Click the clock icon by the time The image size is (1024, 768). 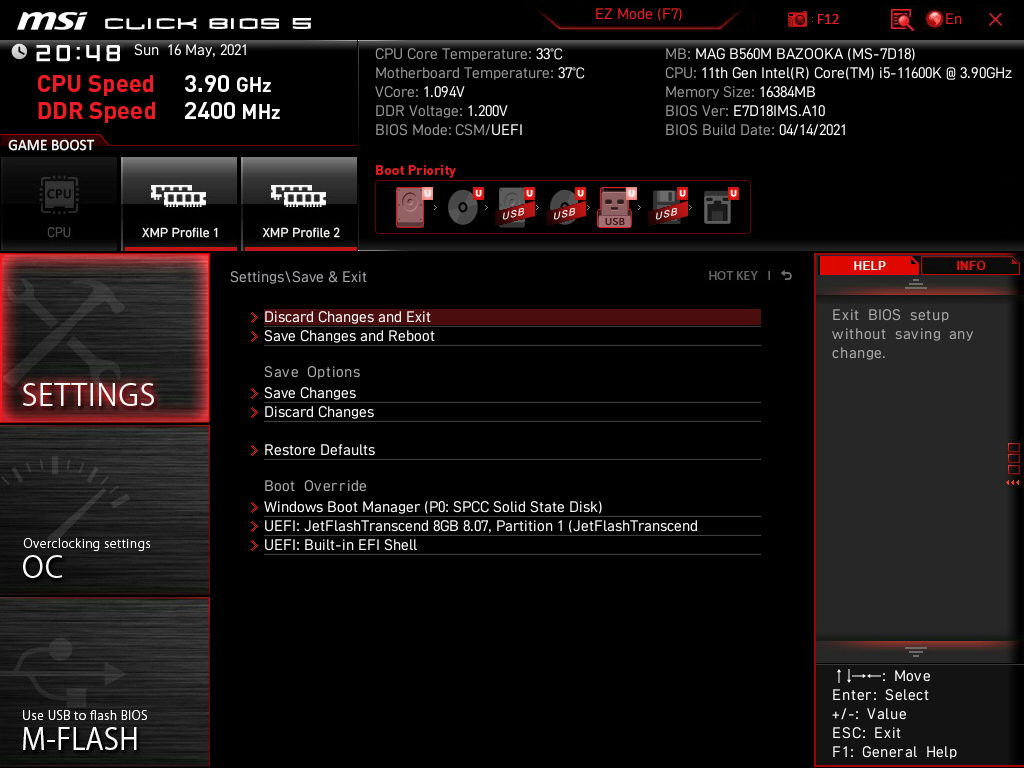pos(19,52)
